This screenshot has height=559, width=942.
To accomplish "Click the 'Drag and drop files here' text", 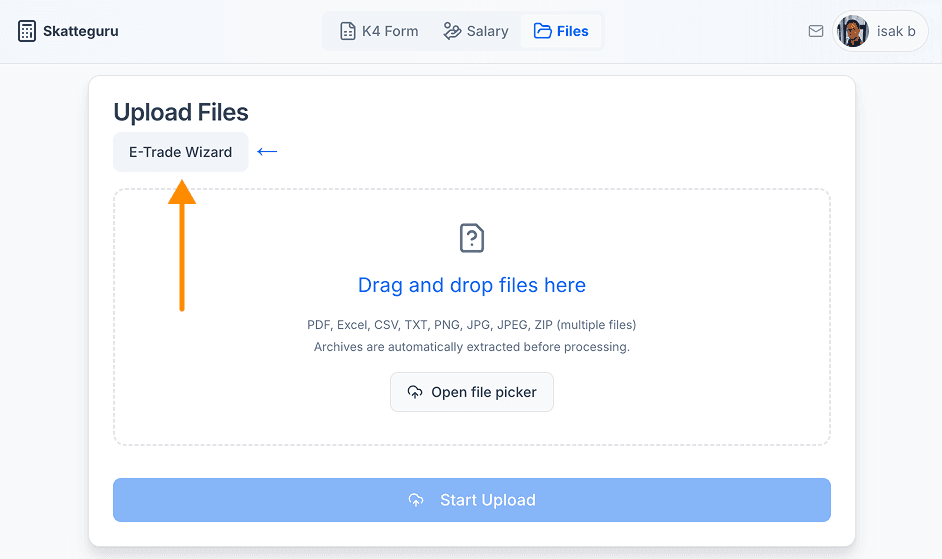I will click(472, 285).
